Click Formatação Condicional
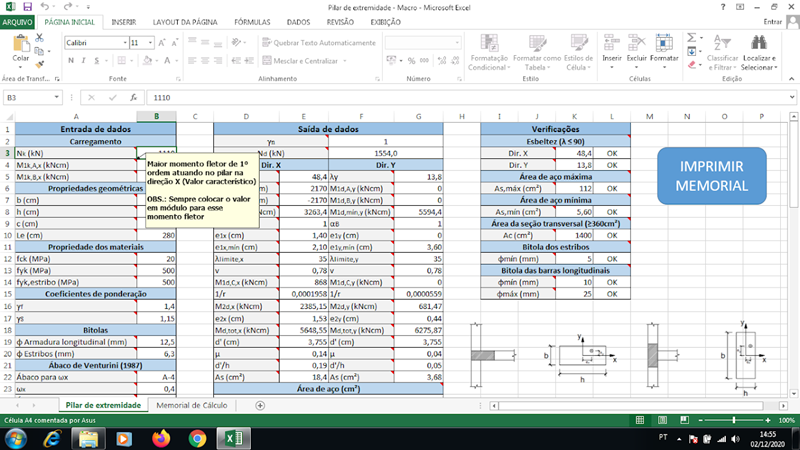Viewport: 800px width, 450px height. tap(488, 53)
